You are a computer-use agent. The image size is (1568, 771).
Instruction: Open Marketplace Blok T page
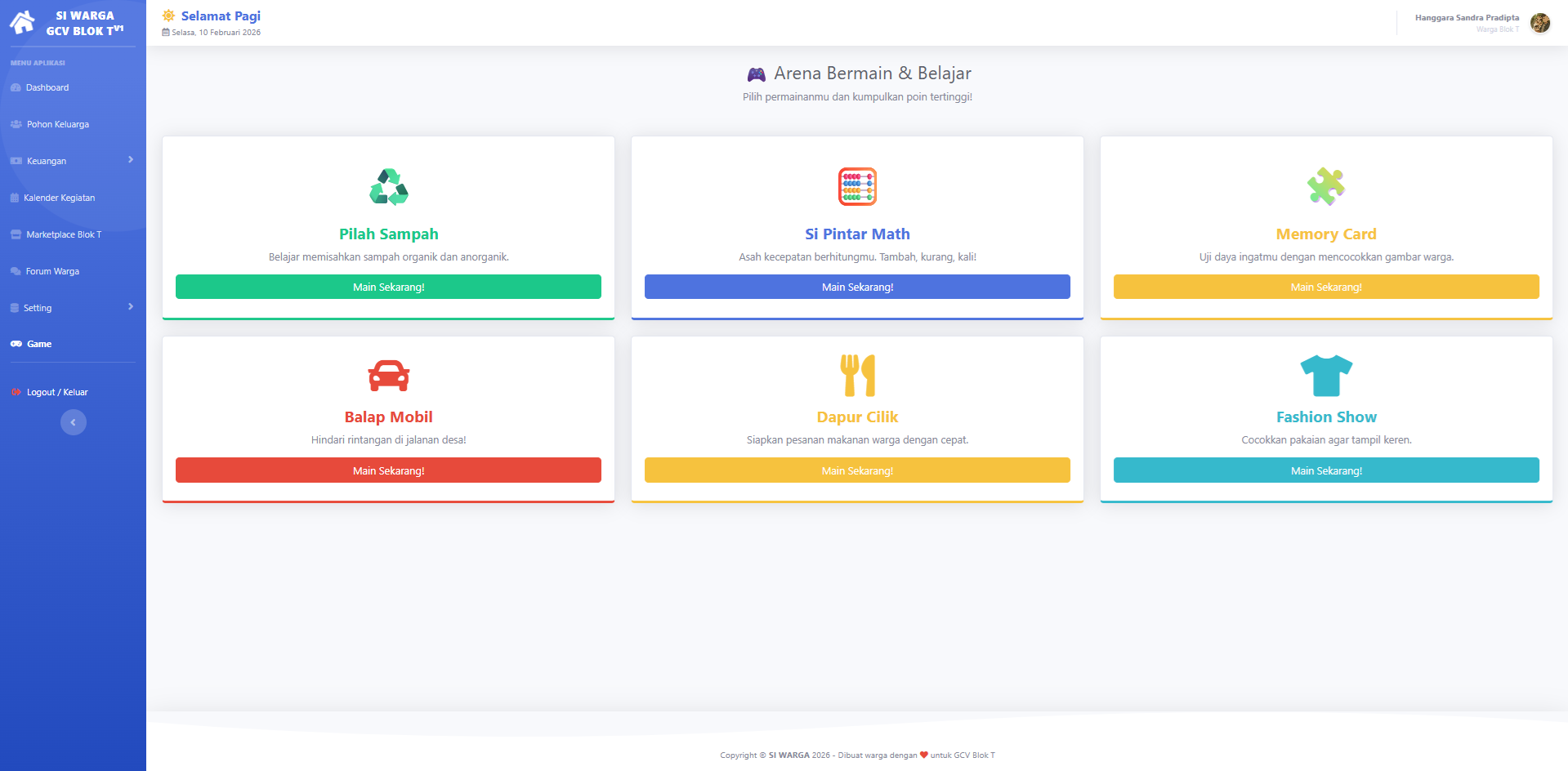pos(64,234)
